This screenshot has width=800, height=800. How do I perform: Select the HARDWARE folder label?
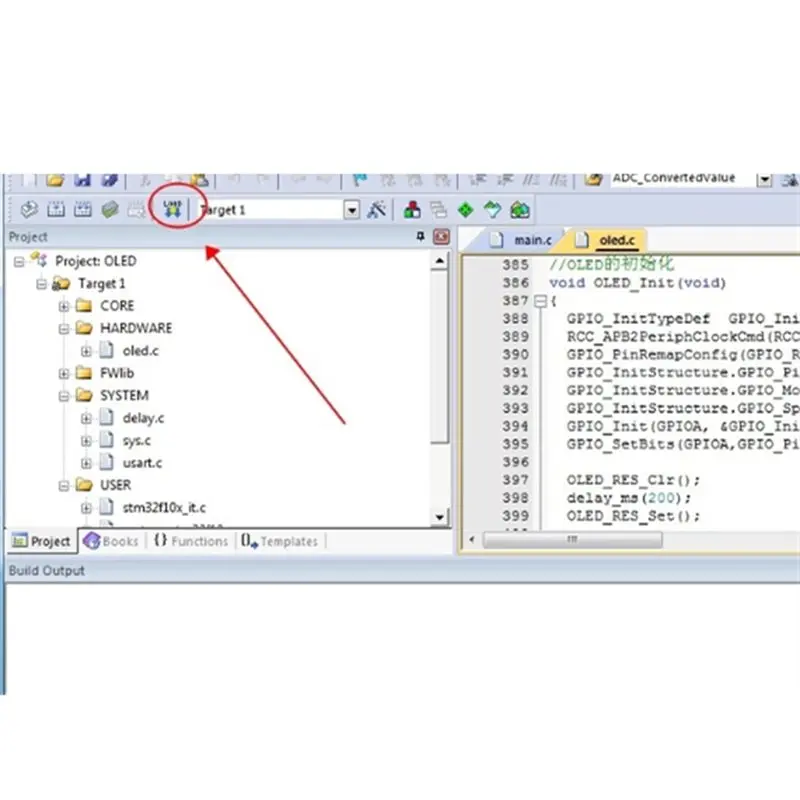(x=136, y=328)
